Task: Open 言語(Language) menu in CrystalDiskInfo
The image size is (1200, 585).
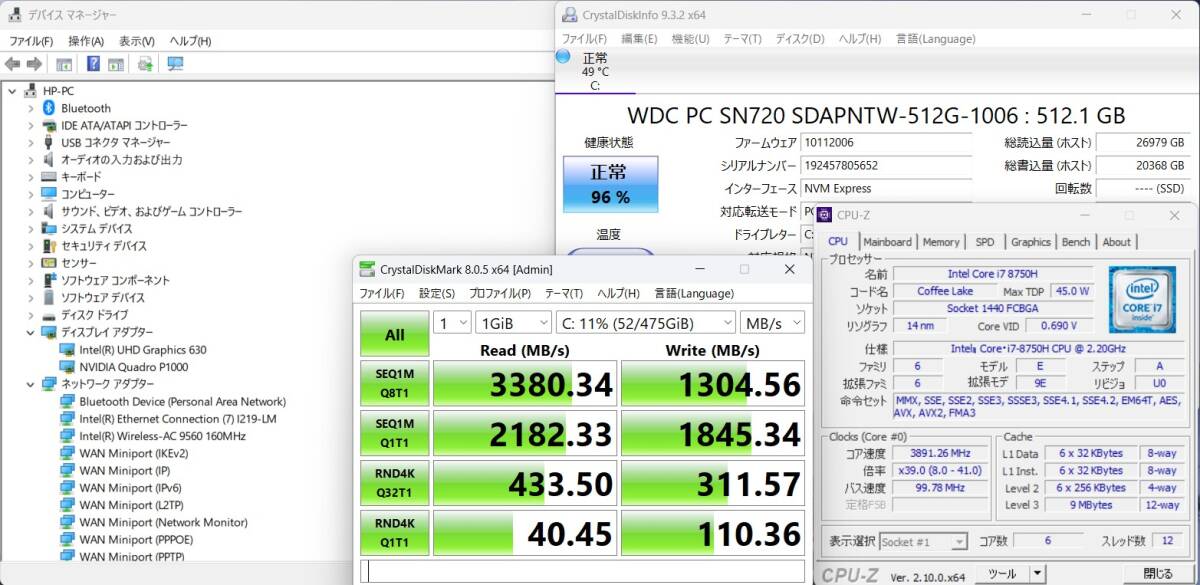Action: click(x=935, y=38)
